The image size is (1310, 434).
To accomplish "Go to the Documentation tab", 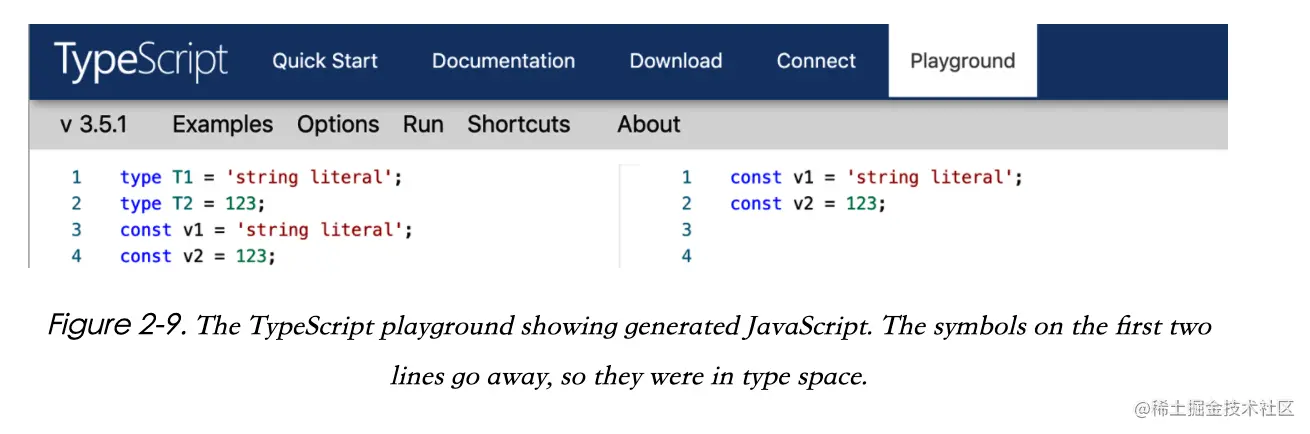I will tap(503, 61).
